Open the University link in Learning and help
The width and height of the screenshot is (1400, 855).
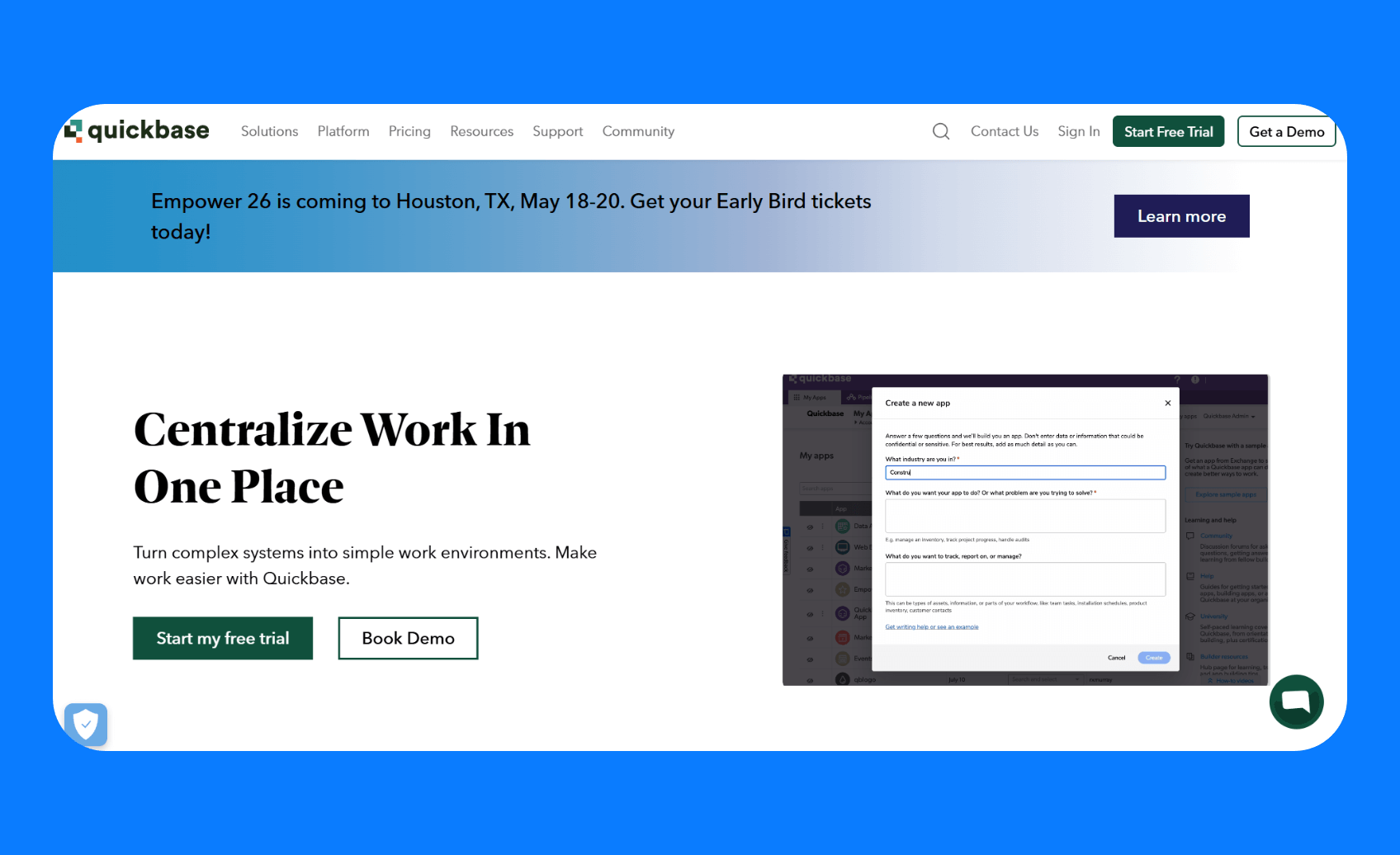tap(1213, 616)
